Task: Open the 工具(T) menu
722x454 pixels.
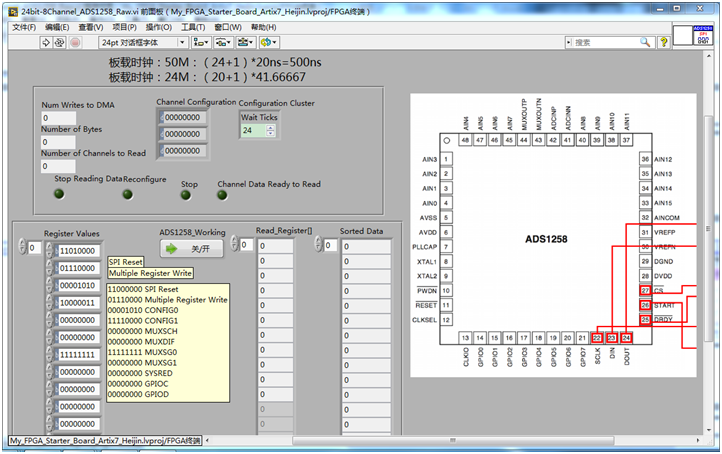Action: click(x=193, y=27)
